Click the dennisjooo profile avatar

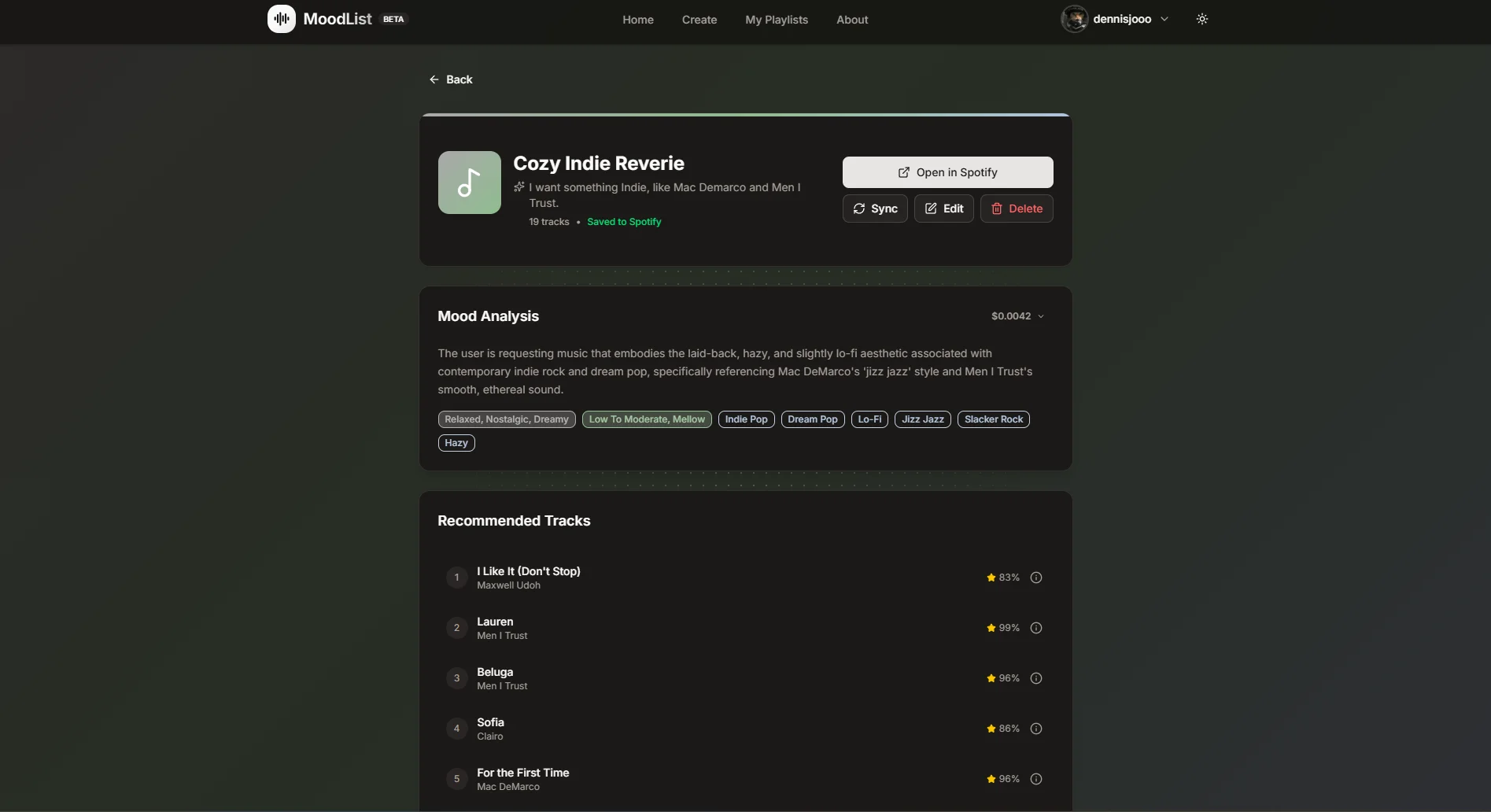tap(1074, 19)
